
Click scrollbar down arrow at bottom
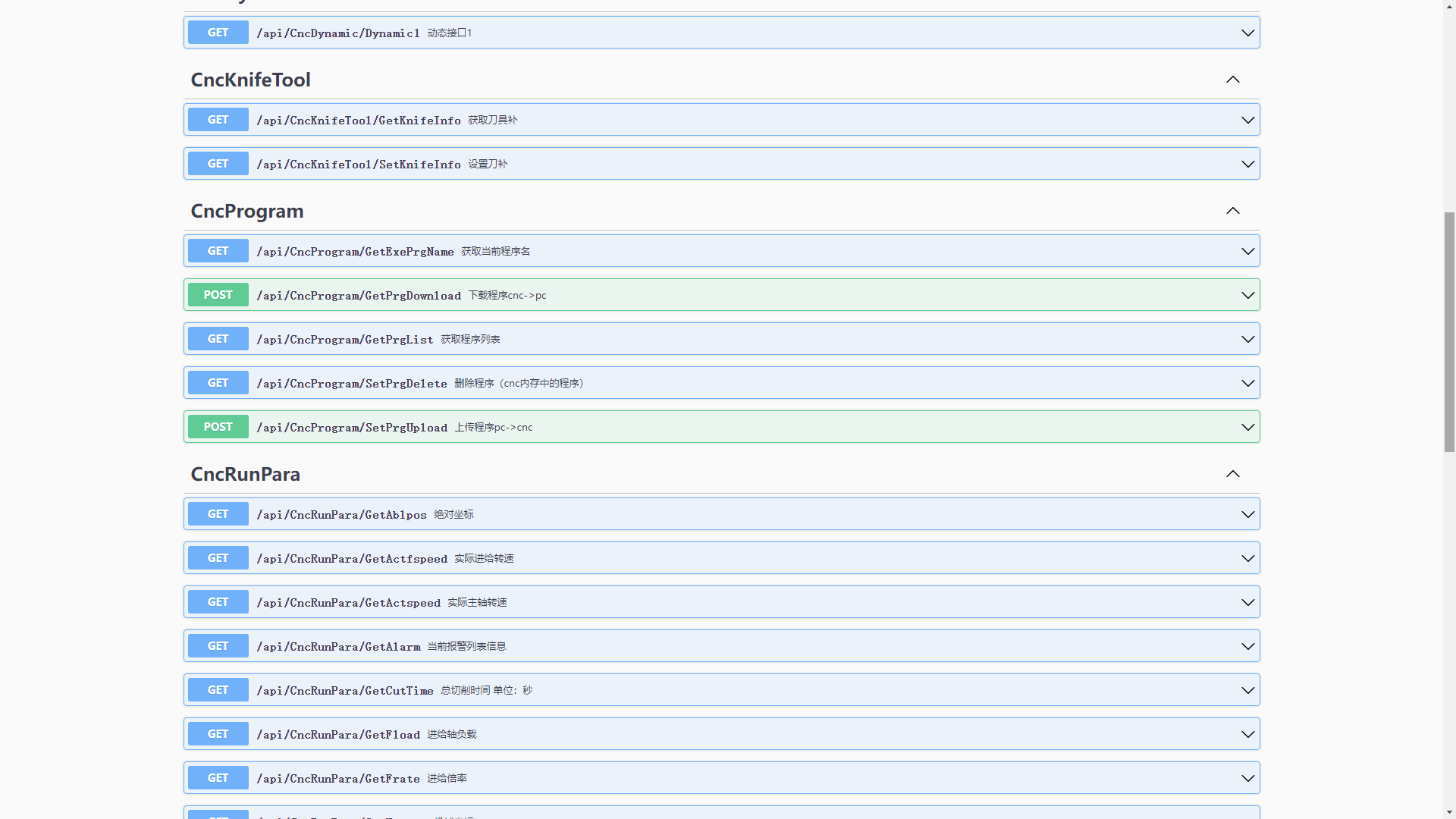(x=1449, y=812)
